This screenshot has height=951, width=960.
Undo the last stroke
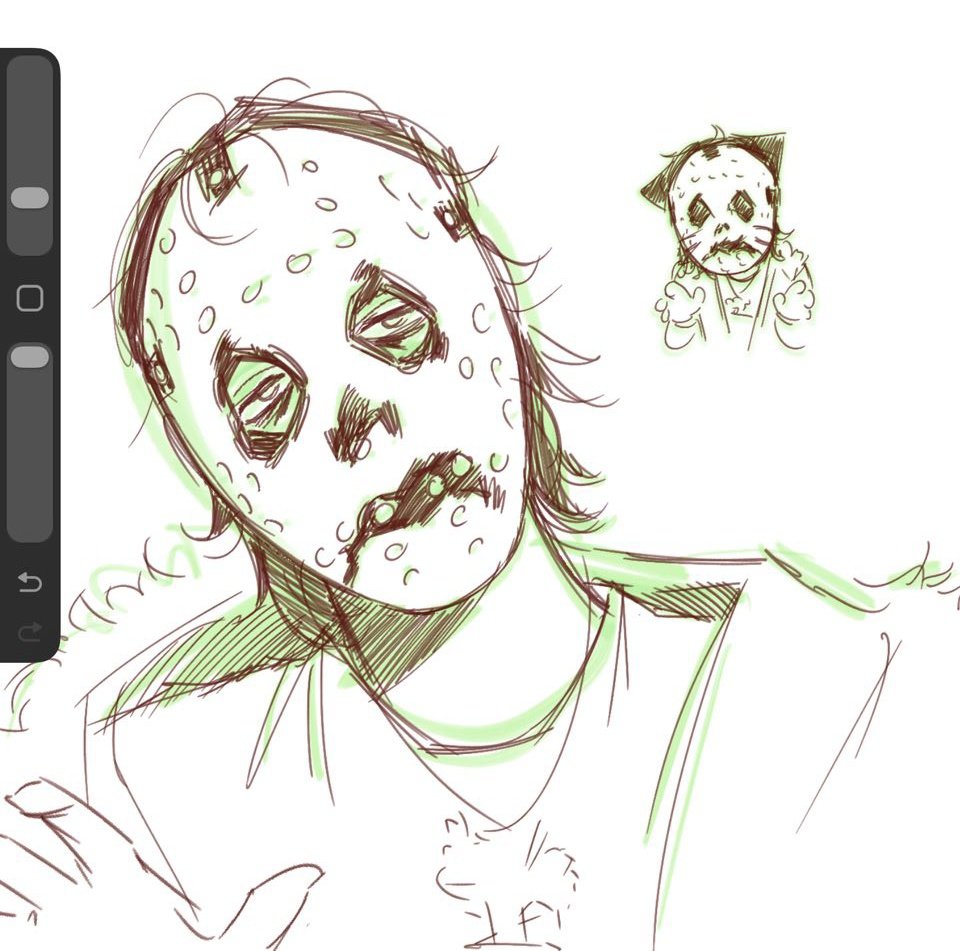[29, 582]
